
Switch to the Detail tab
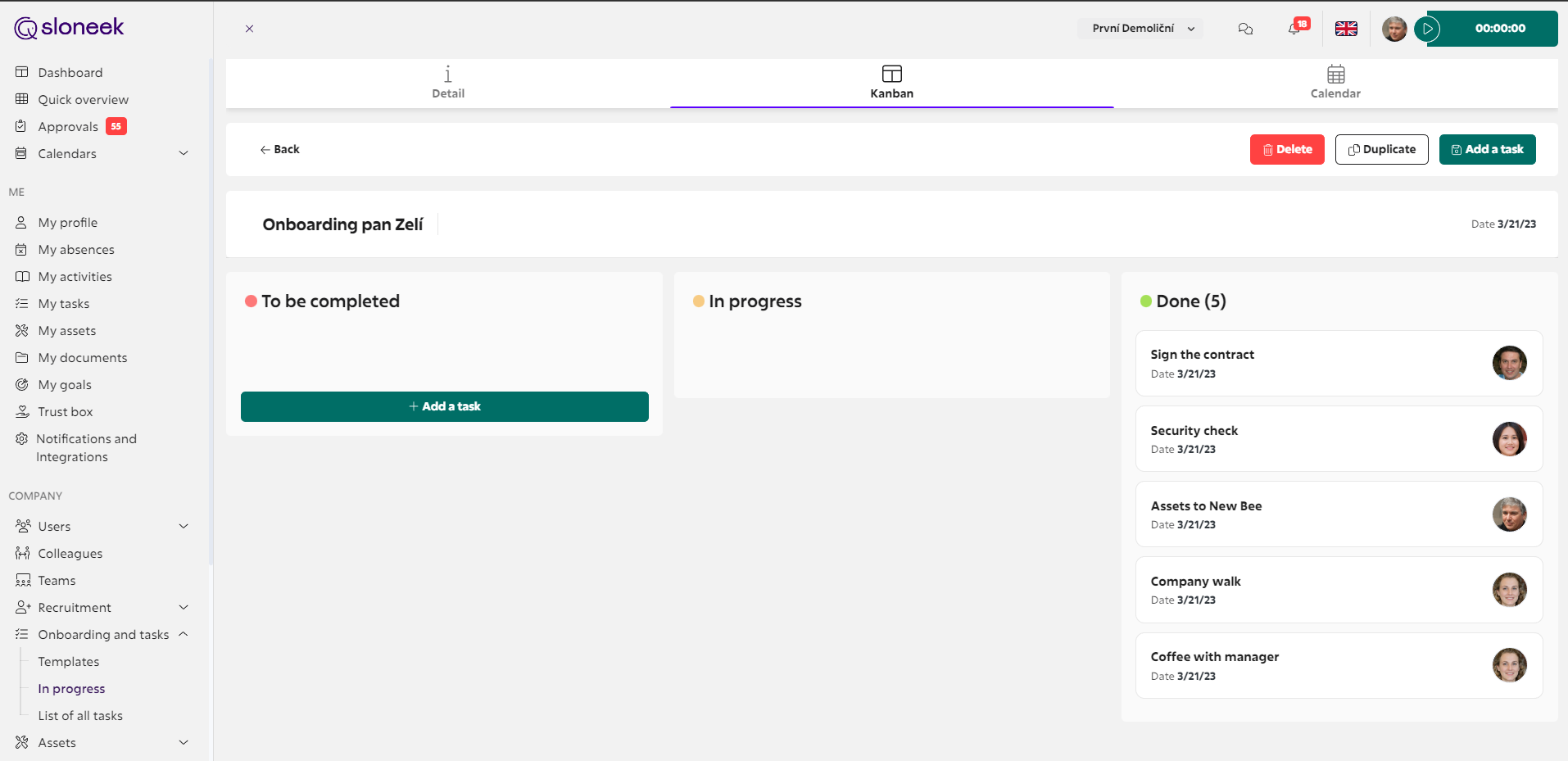click(x=448, y=83)
